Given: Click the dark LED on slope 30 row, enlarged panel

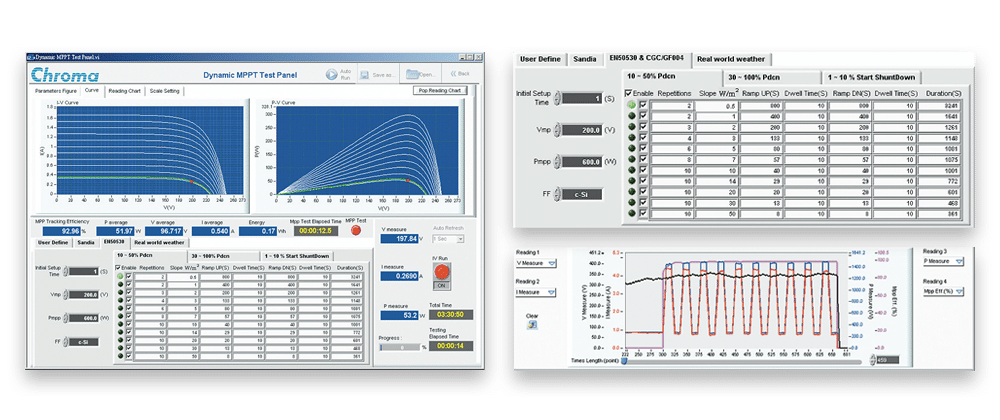Looking at the screenshot, I should (632, 203).
